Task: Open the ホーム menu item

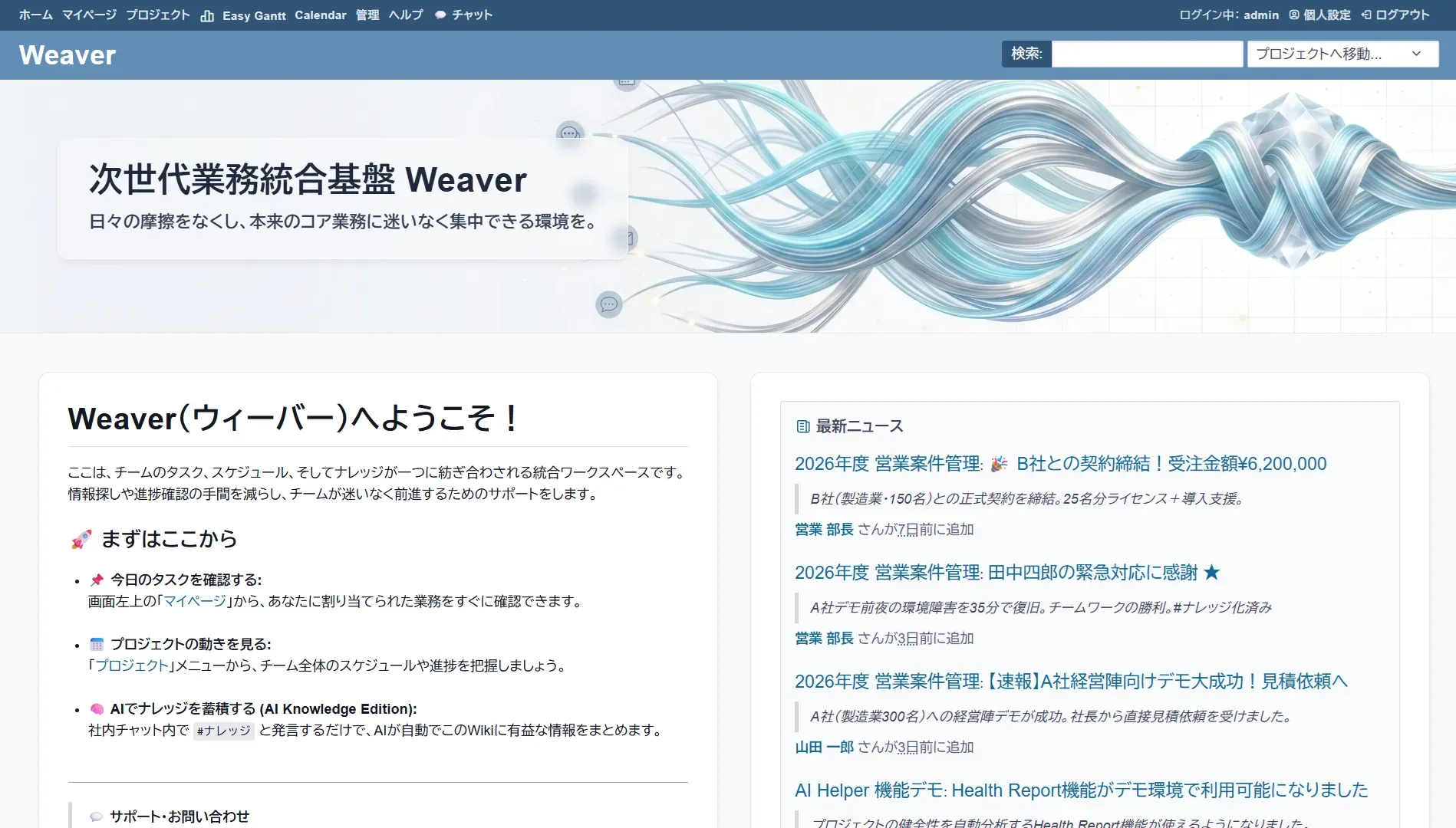Action: click(36, 15)
